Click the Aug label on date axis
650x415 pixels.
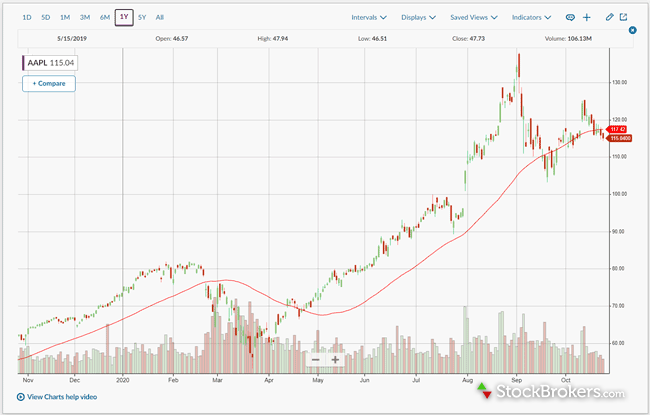click(x=468, y=380)
